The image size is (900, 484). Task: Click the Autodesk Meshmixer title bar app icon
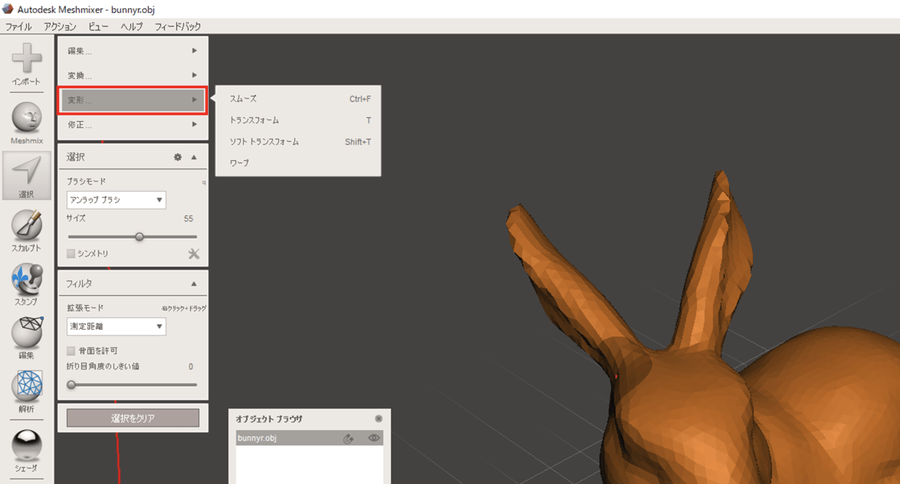pyautogui.click(x=7, y=9)
